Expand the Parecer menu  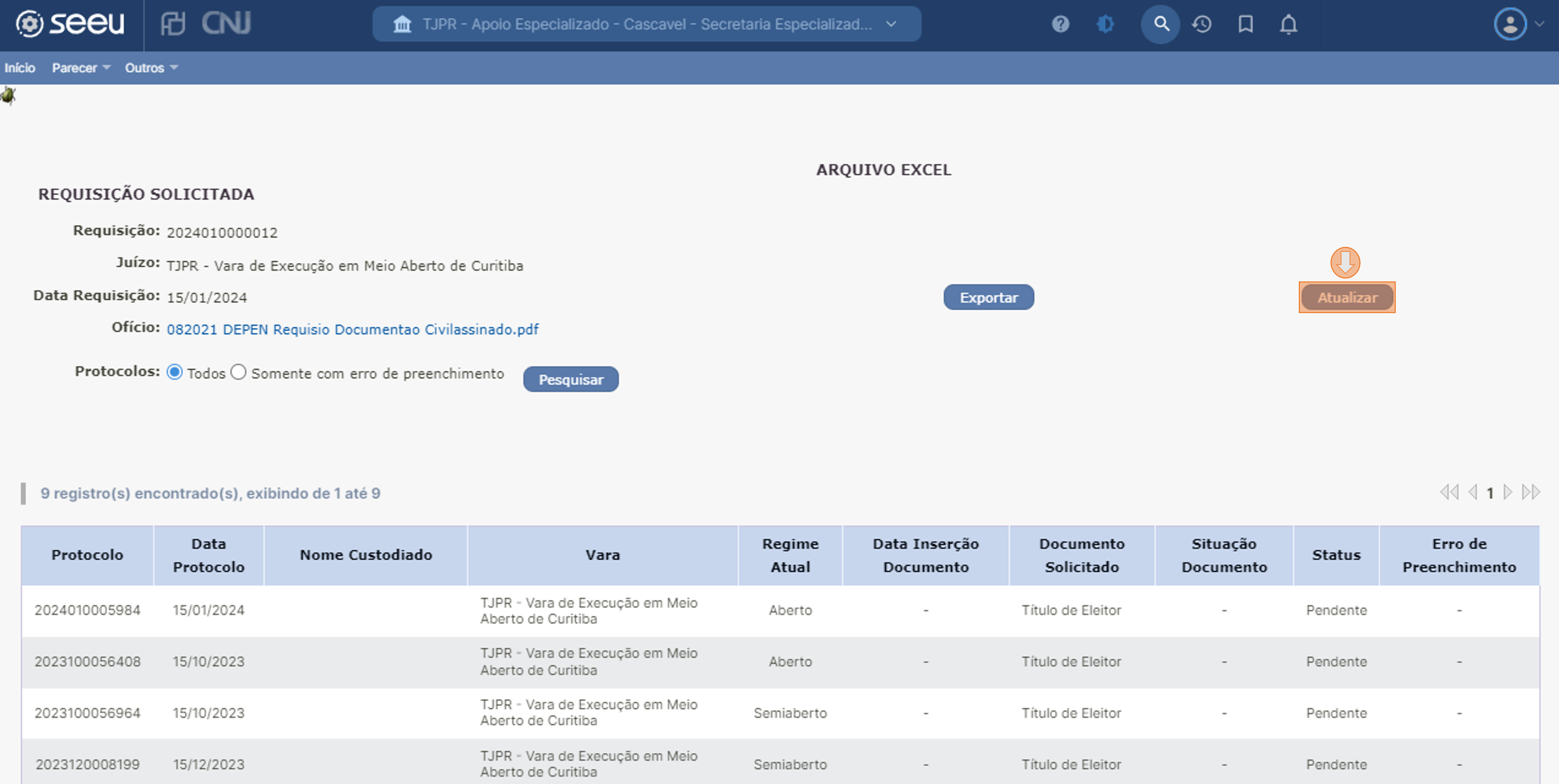click(x=81, y=68)
